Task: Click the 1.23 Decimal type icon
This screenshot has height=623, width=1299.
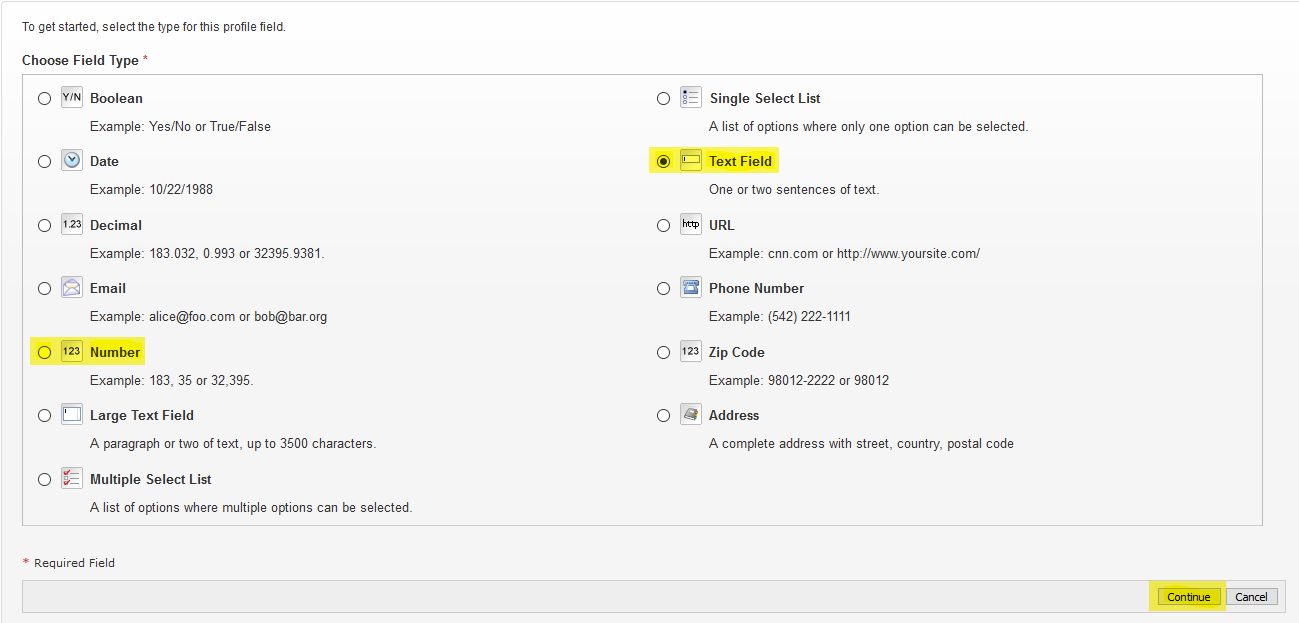Action: click(71, 225)
